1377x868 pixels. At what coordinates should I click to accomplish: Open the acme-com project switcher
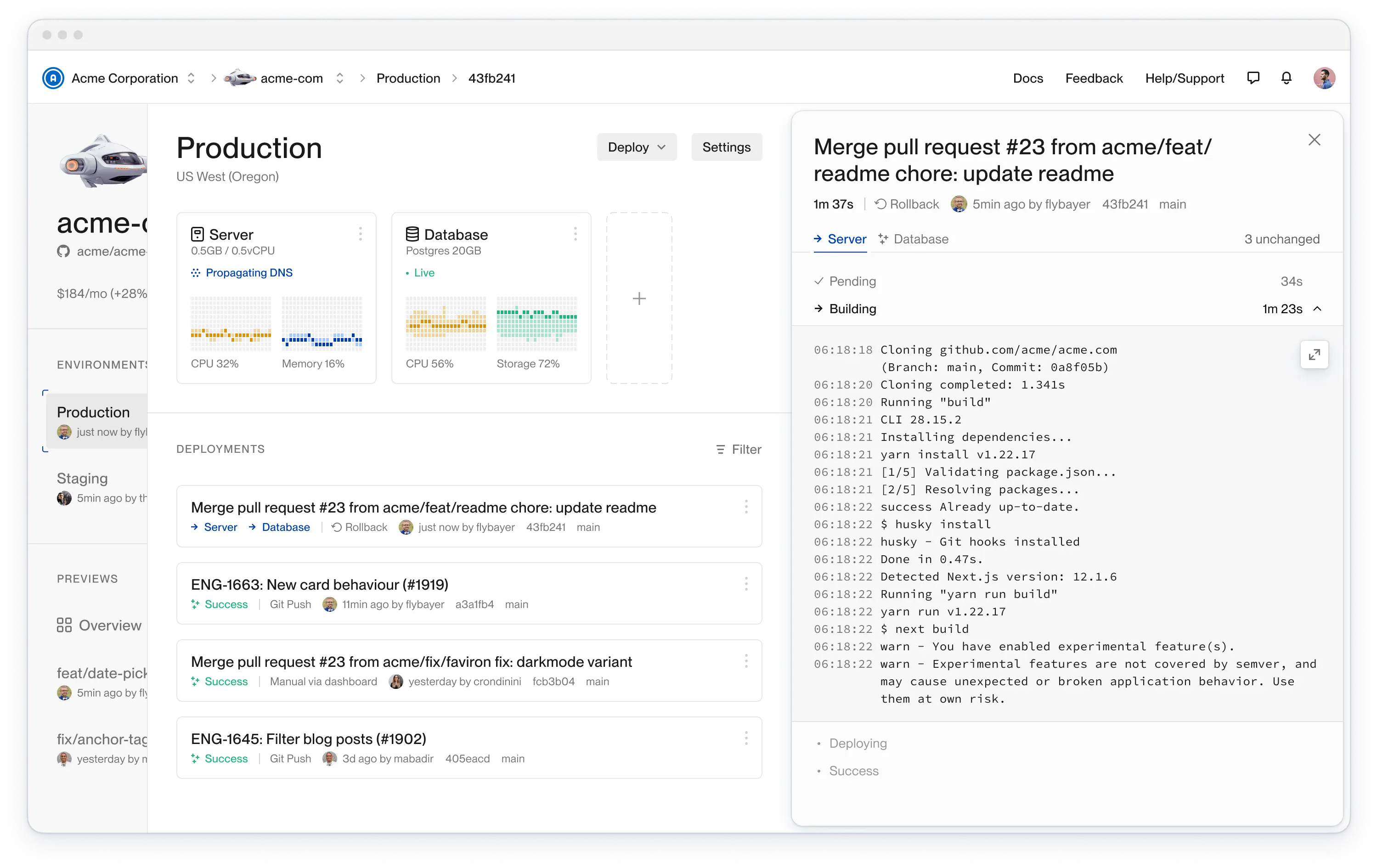[x=340, y=79]
